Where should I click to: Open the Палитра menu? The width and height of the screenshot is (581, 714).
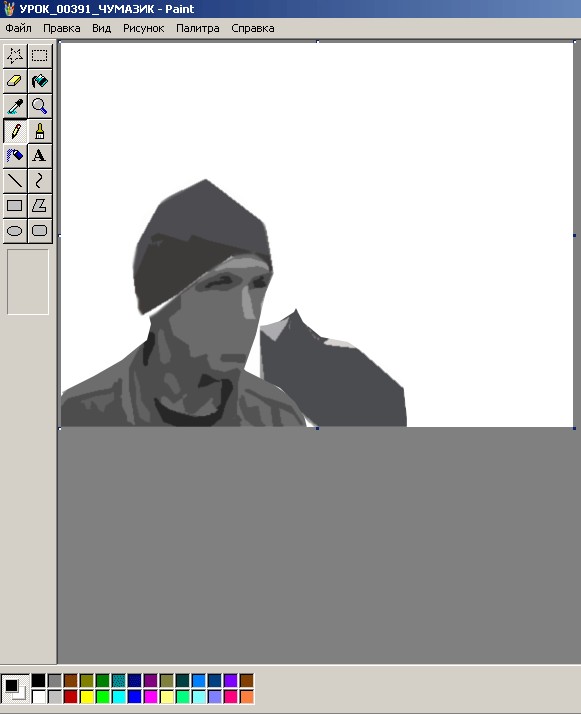click(198, 28)
